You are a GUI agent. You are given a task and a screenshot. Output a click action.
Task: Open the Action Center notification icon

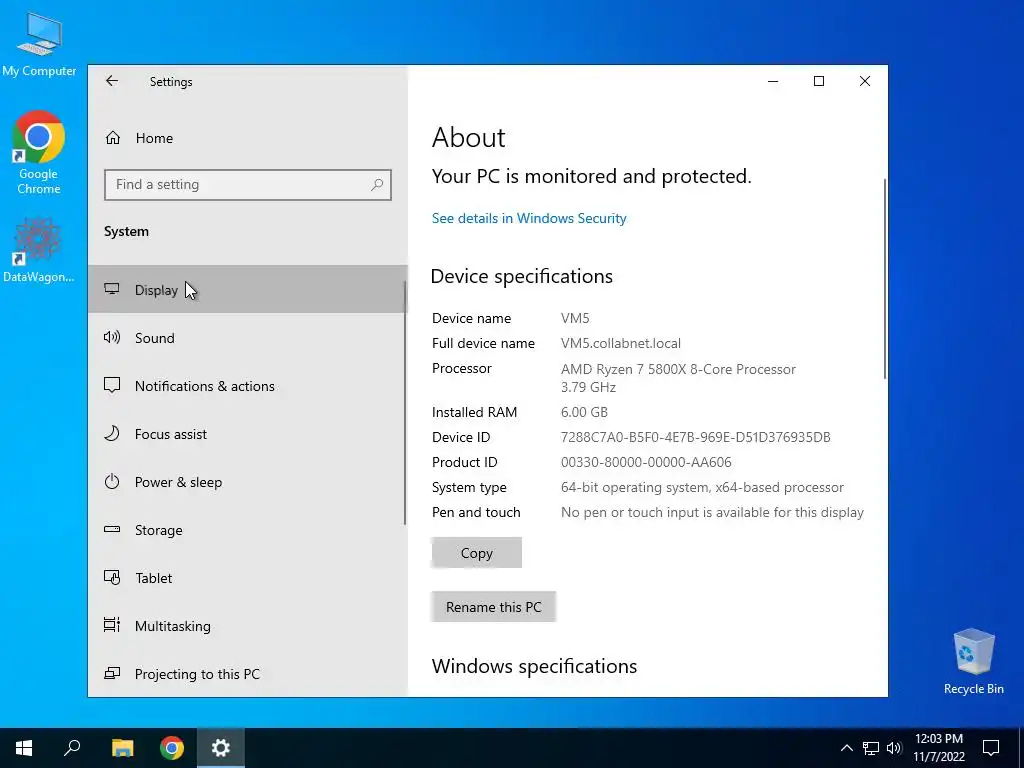pyautogui.click(x=991, y=748)
